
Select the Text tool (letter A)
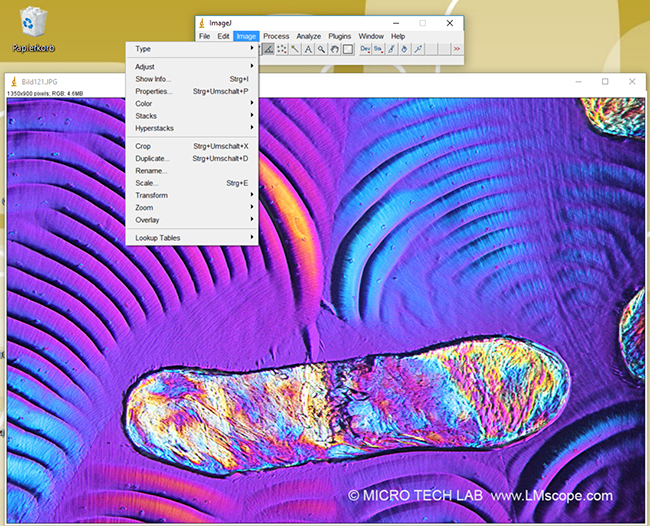pyautogui.click(x=308, y=49)
